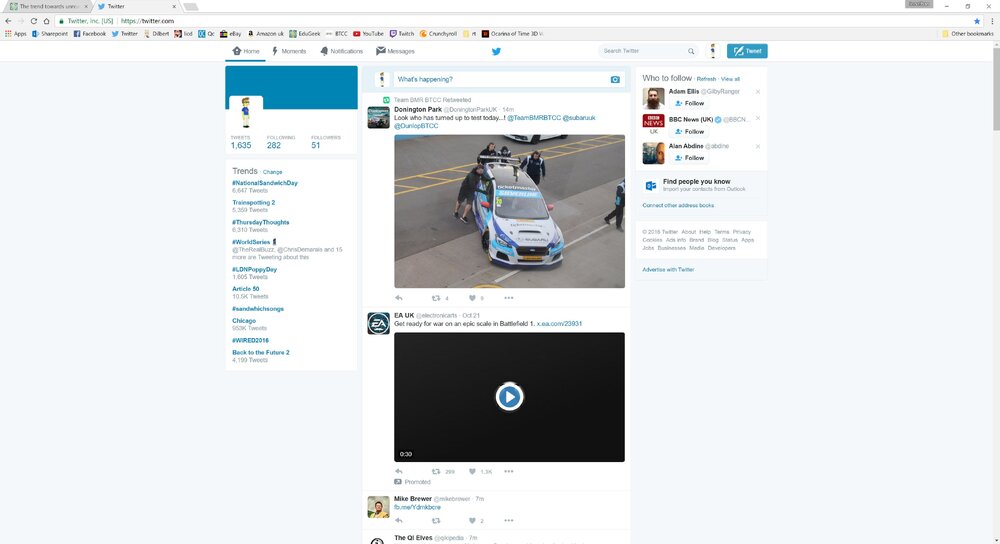This screenshot has height=544, width=1000.
Task: Like the EA UK tweet
Action: pos(473,471)
